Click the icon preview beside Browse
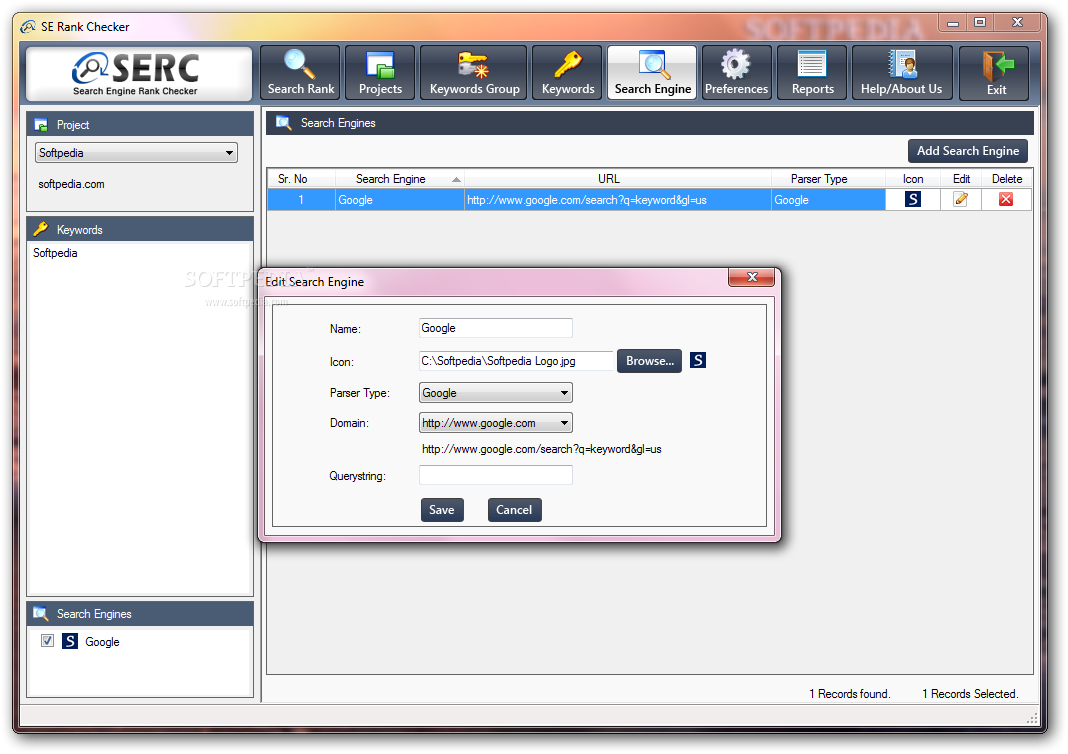The width and height of the screenshot is (1068, 754). pyautogui.click(x=697, y=360)
